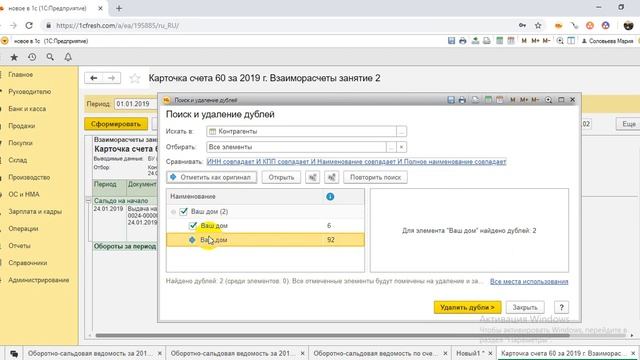
Task: Save icon in the 1C main toolbar
Action: tap(451, 41)
